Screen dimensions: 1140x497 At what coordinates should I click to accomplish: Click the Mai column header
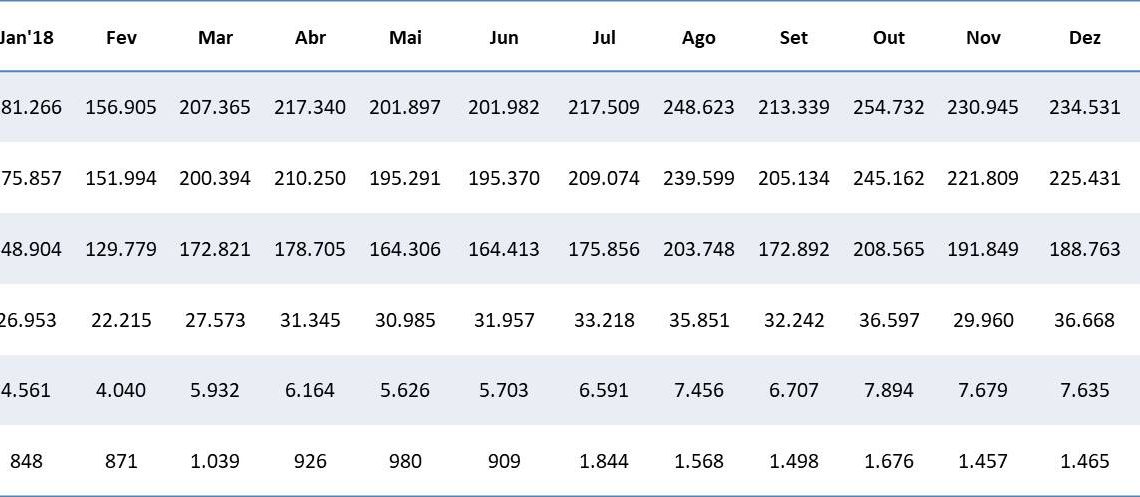[405, 38]
